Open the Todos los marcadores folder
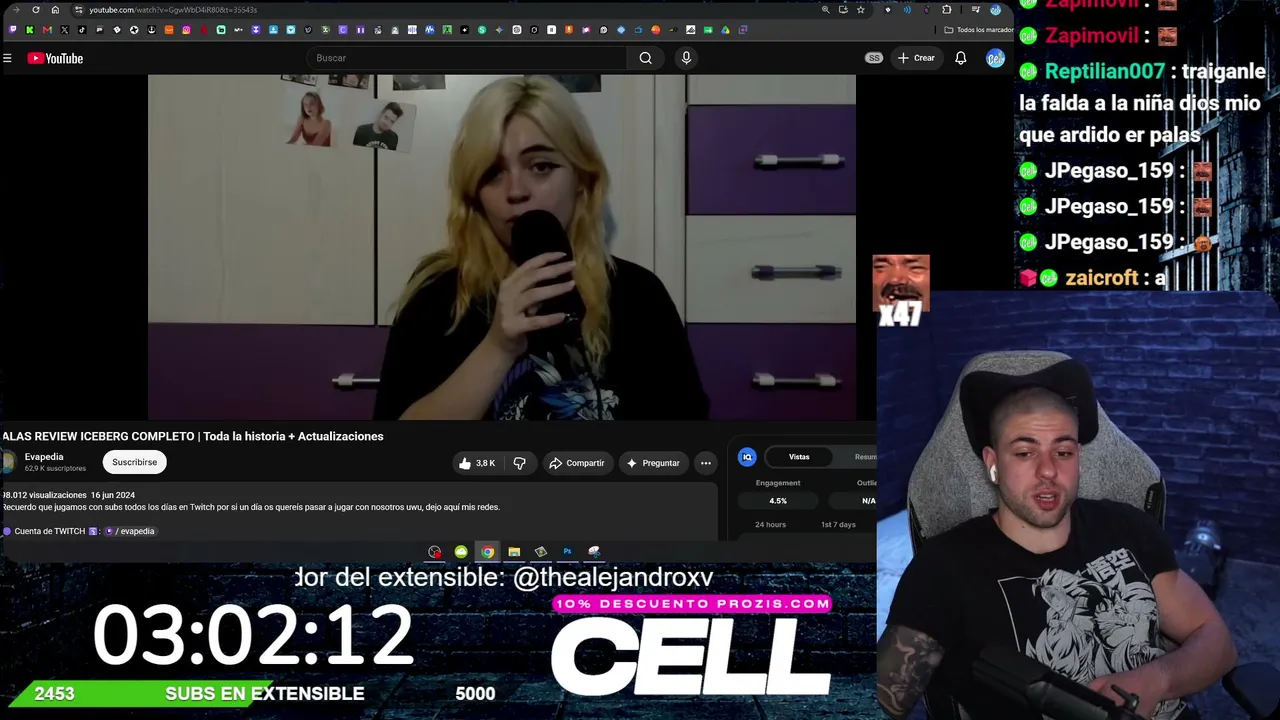 pos(979,30)
